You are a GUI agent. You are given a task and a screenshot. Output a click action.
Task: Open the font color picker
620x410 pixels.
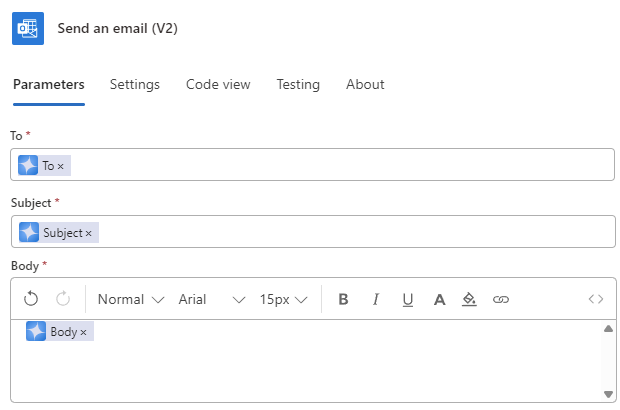pyautogui.click(x=439, y=300)
